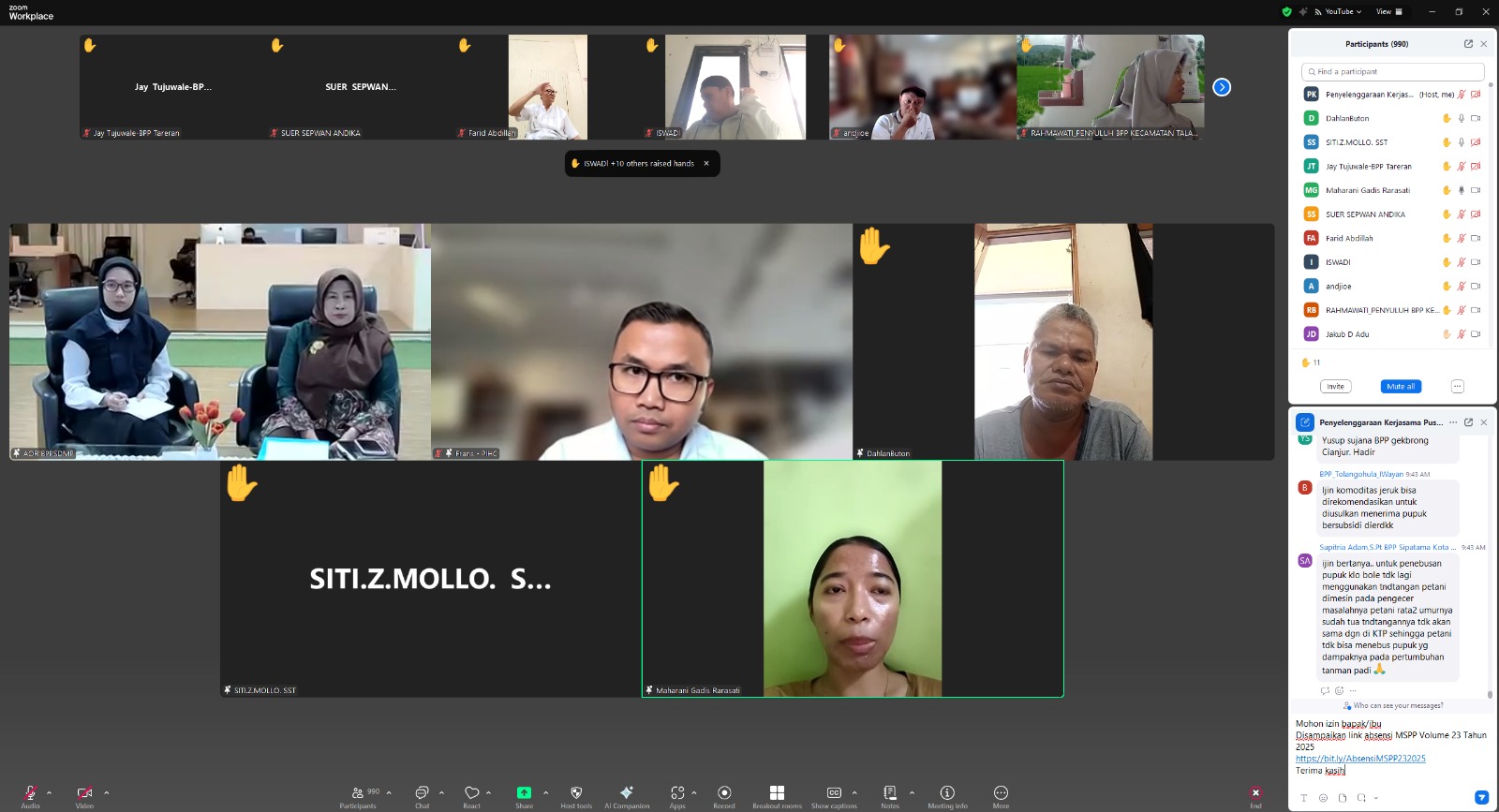Open the emoji picker in chat composer
The image size is (1499, 812).
pyautogui.click(x=1323, y=798)
